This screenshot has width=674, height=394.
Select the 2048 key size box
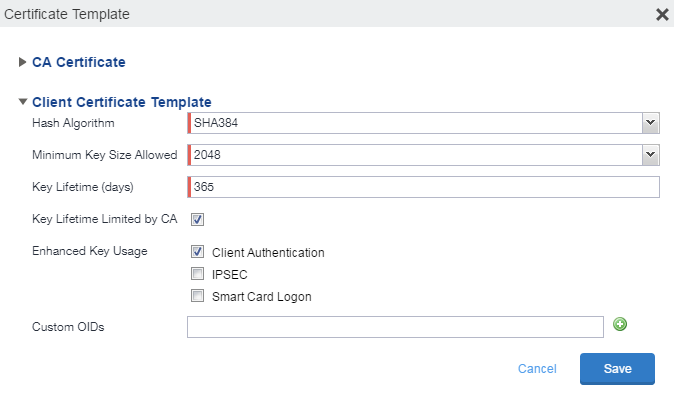point(415,155)
